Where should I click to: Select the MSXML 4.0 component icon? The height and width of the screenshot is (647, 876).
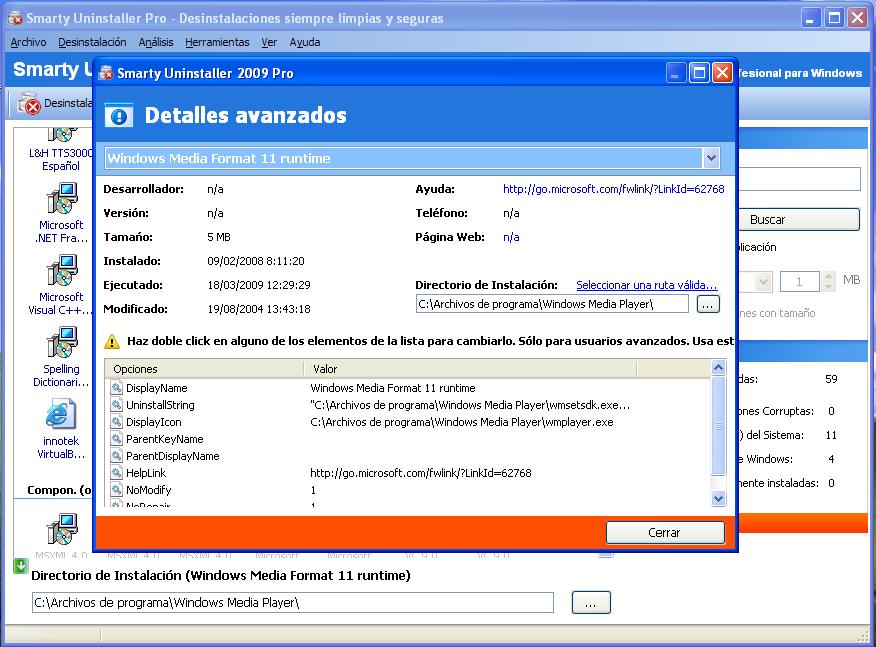click(61, 529)
